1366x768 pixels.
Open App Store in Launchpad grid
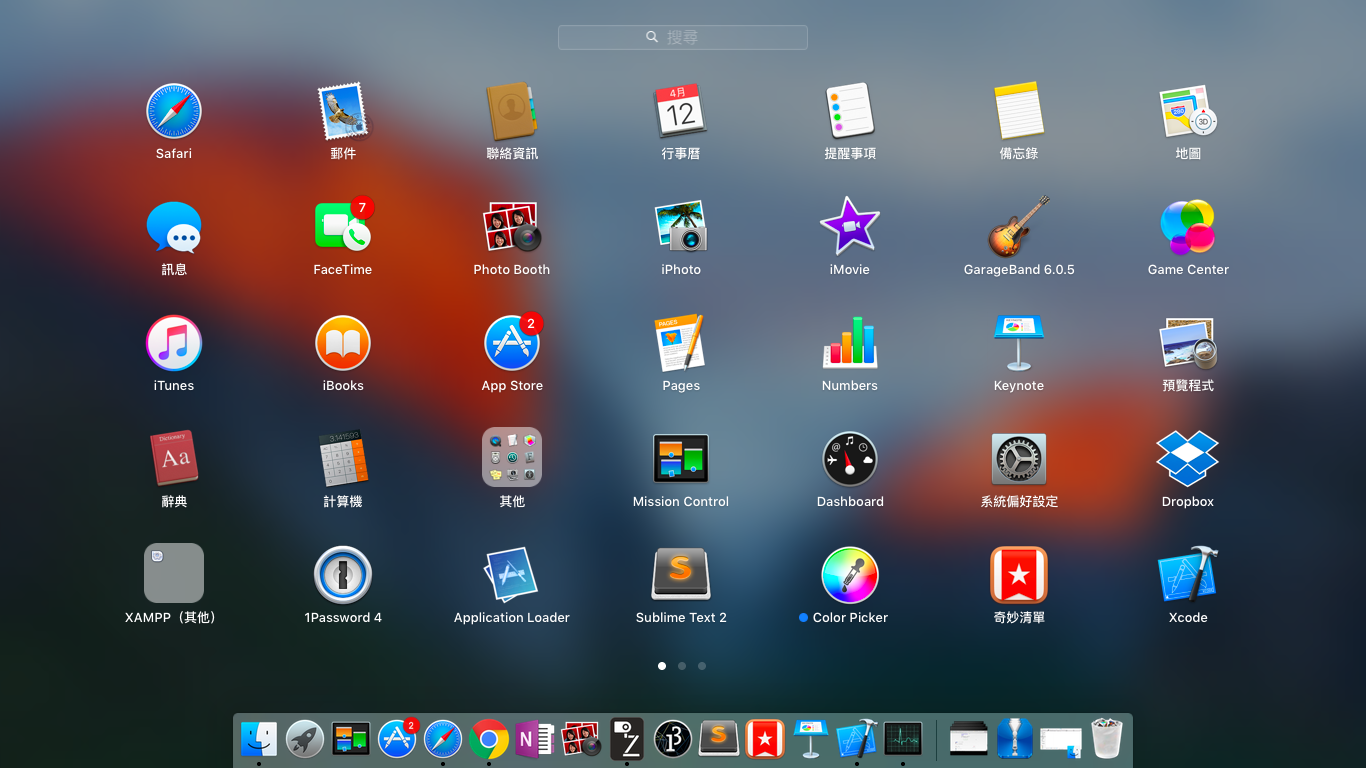coord(512,343)
